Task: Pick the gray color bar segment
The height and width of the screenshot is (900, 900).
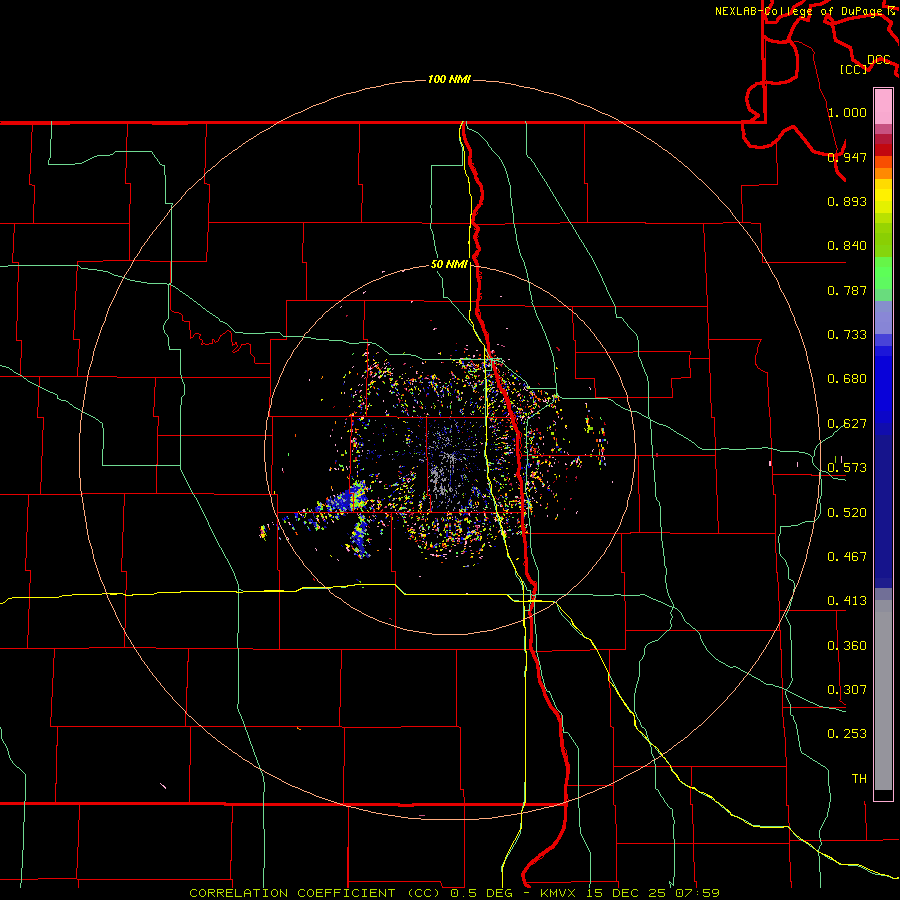Action: (883, 695)
